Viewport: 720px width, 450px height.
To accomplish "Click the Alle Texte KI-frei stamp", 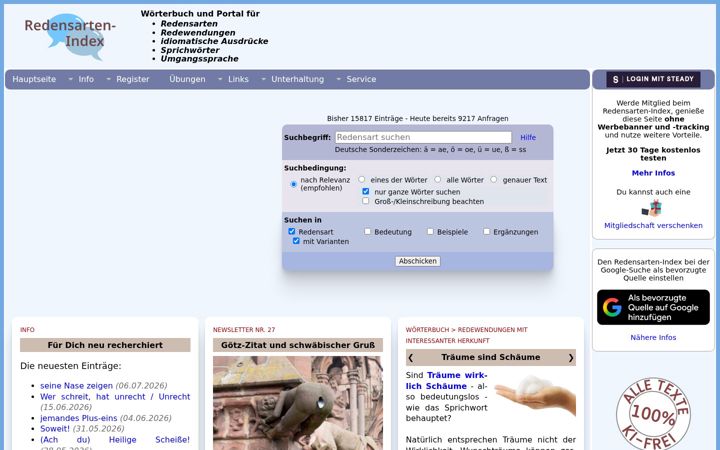I will (653, 414).
